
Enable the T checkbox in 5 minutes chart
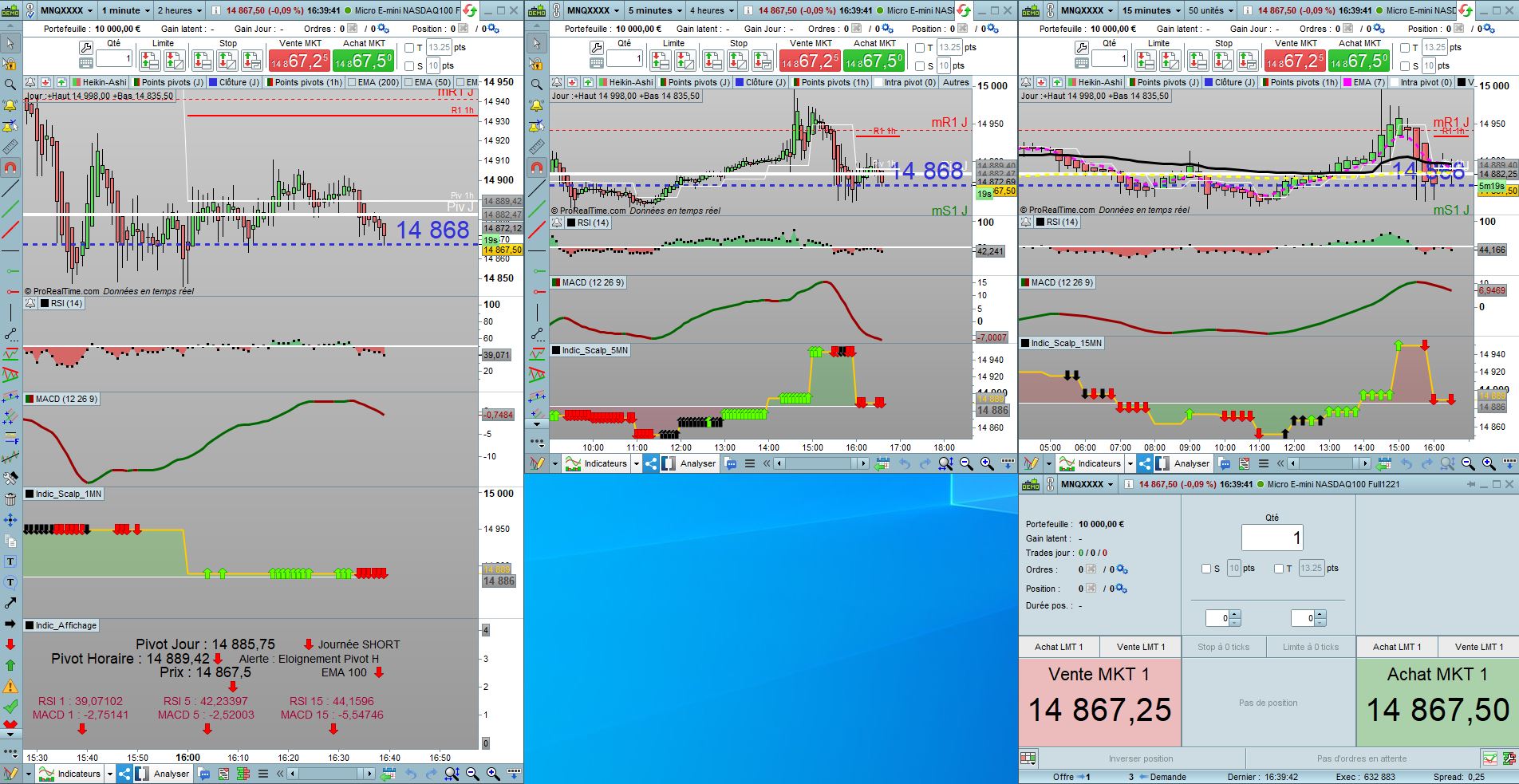point(920,48)
